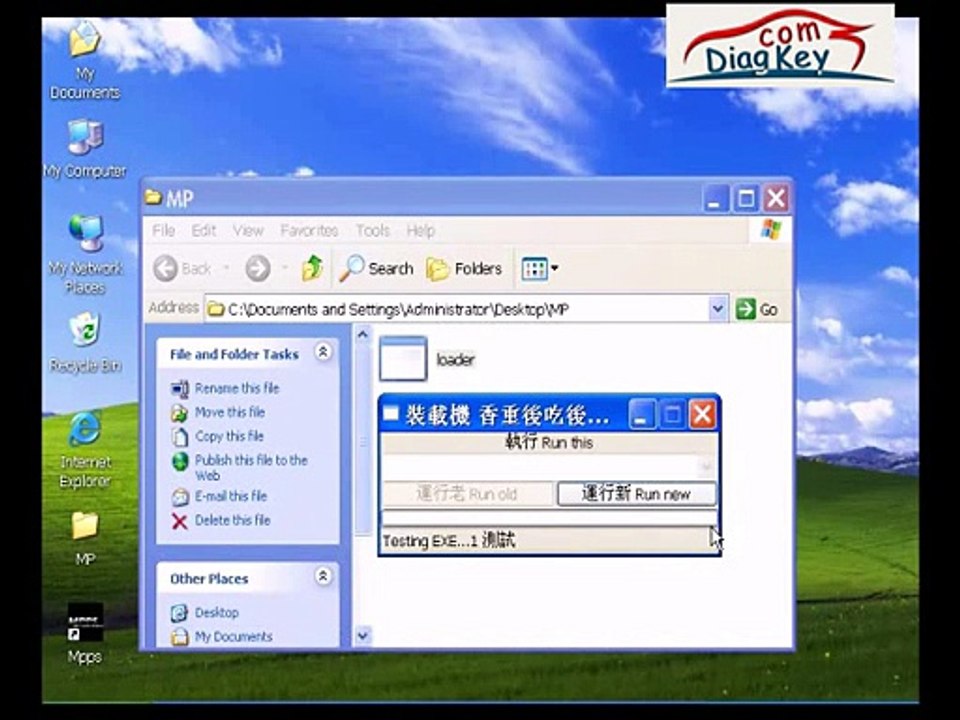The image size is (960, 720).
Task: Open the combo box in the loader dialog
Action: pyautogui.click(x=549, y=467)
